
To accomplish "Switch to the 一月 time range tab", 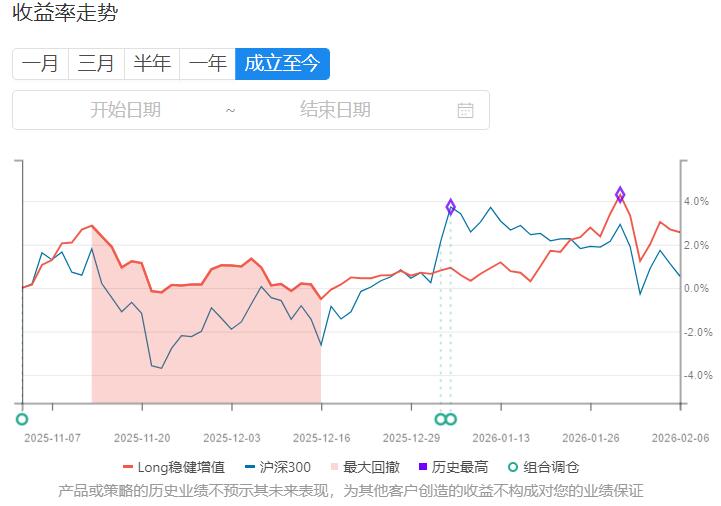I will [40, 64].
